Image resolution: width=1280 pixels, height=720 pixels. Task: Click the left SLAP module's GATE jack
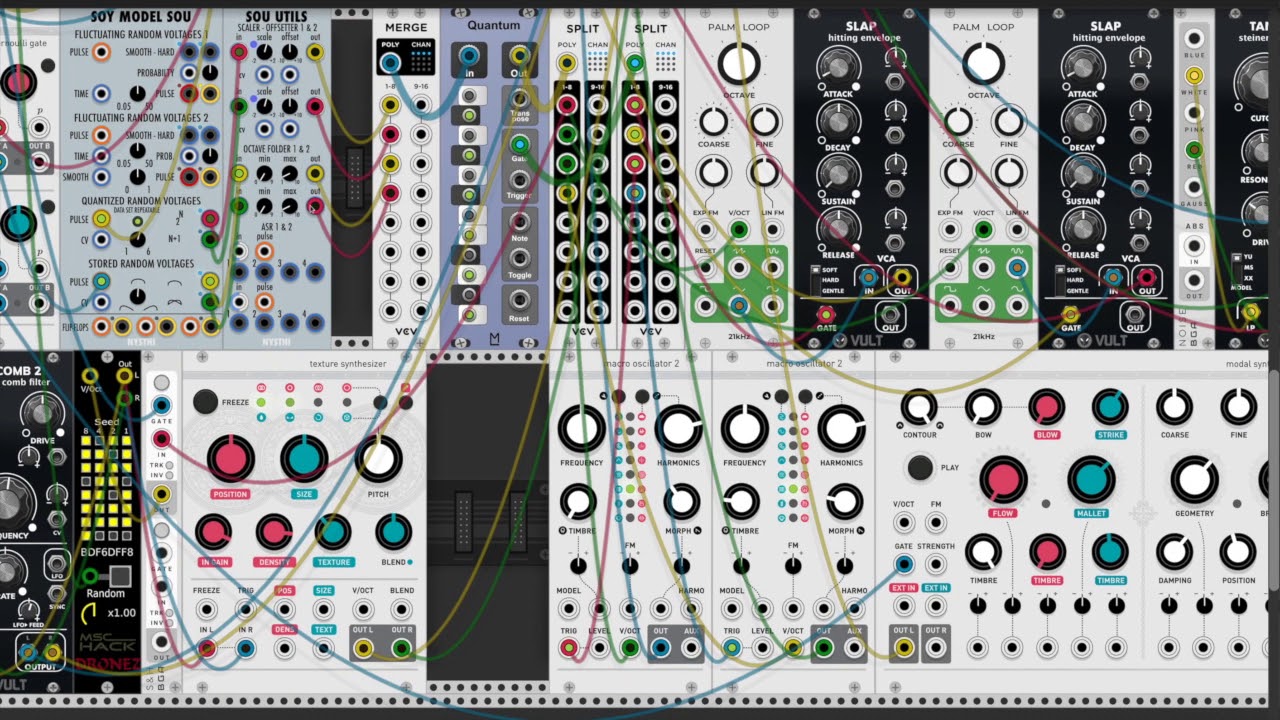(827, 316)
